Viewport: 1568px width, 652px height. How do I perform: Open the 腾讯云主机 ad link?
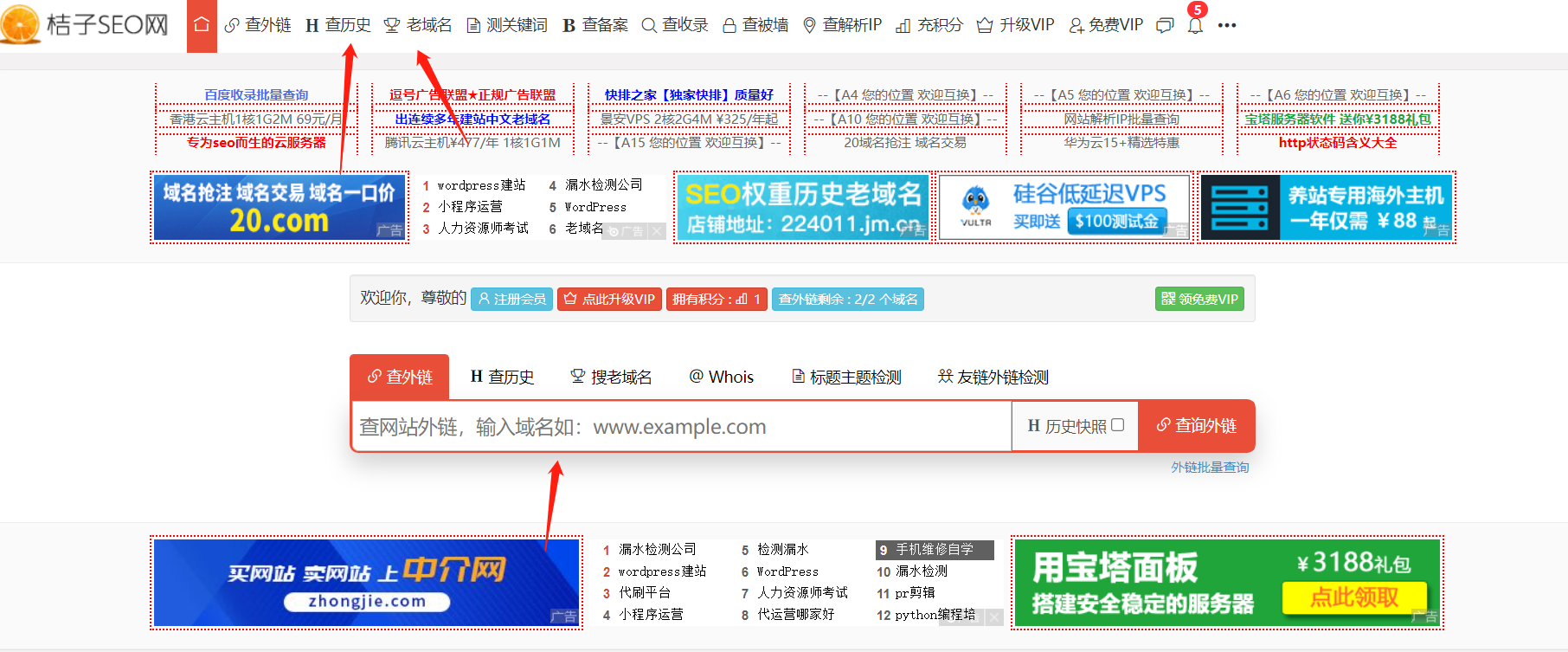tap(472, 142)
